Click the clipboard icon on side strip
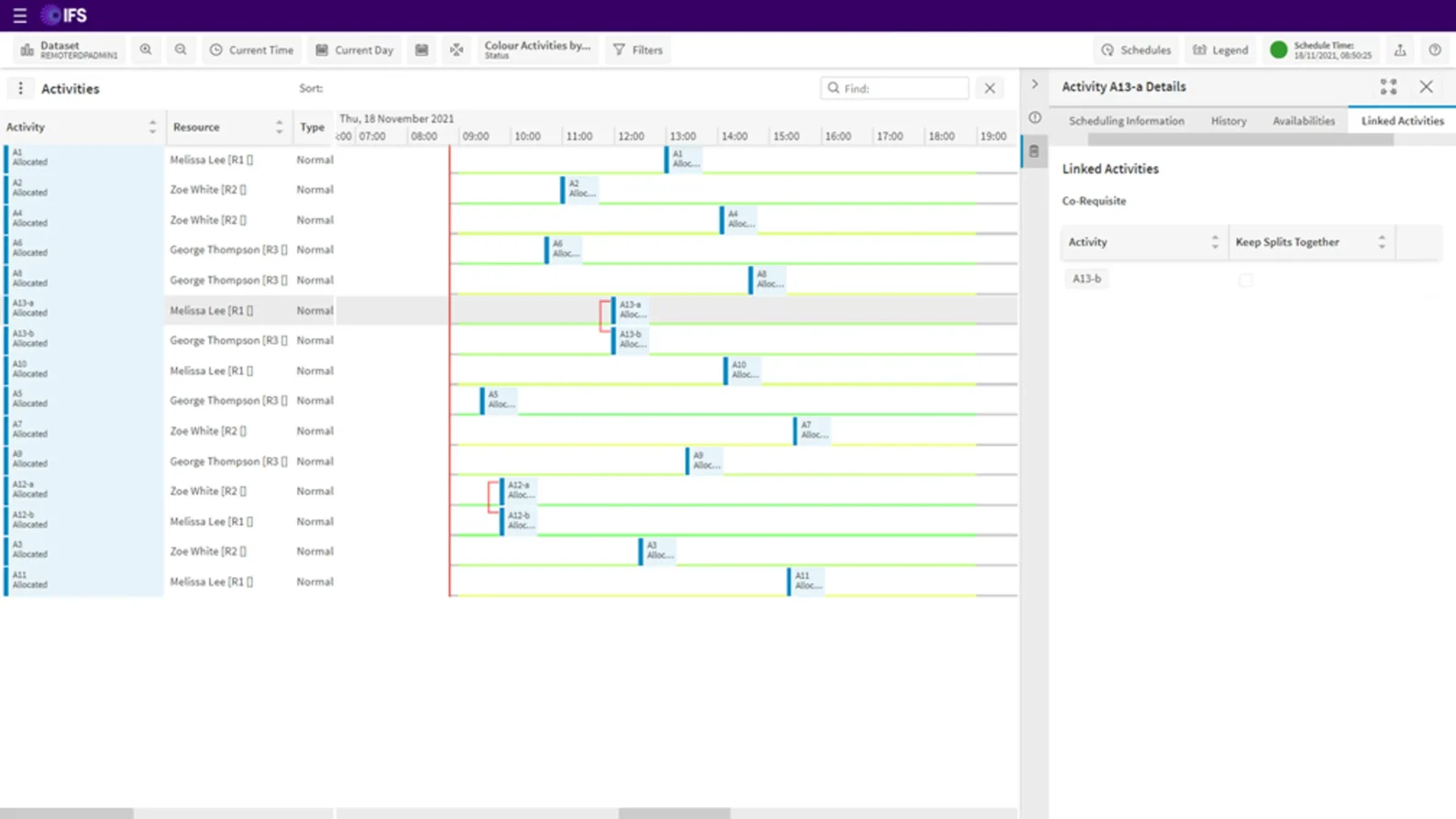The image size is (1456, 819). pos(1034,151)
